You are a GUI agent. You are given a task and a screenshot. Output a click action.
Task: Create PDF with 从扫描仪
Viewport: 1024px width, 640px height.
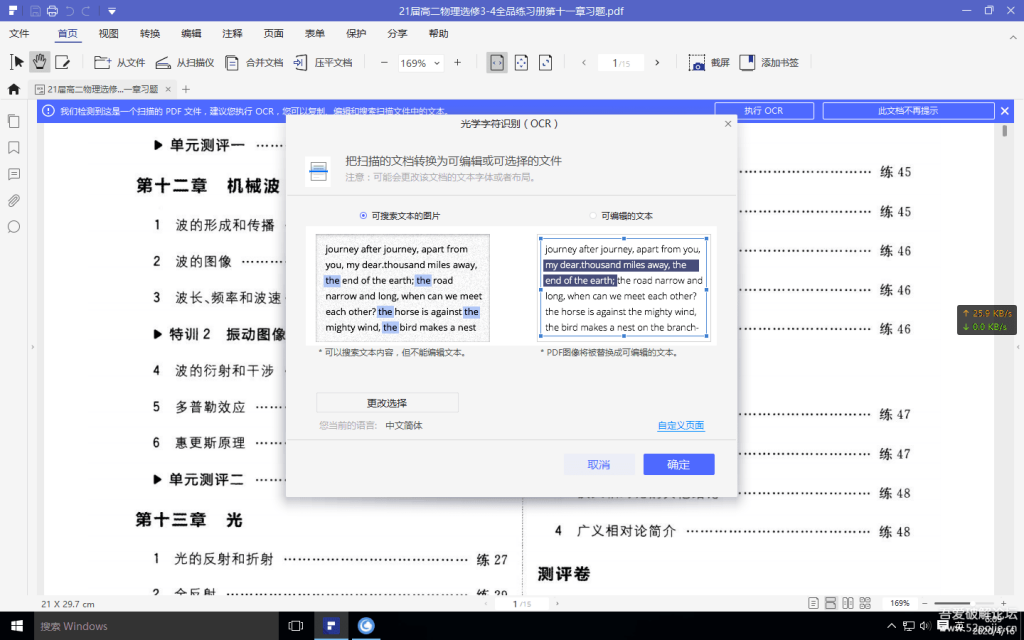point(185,63)
